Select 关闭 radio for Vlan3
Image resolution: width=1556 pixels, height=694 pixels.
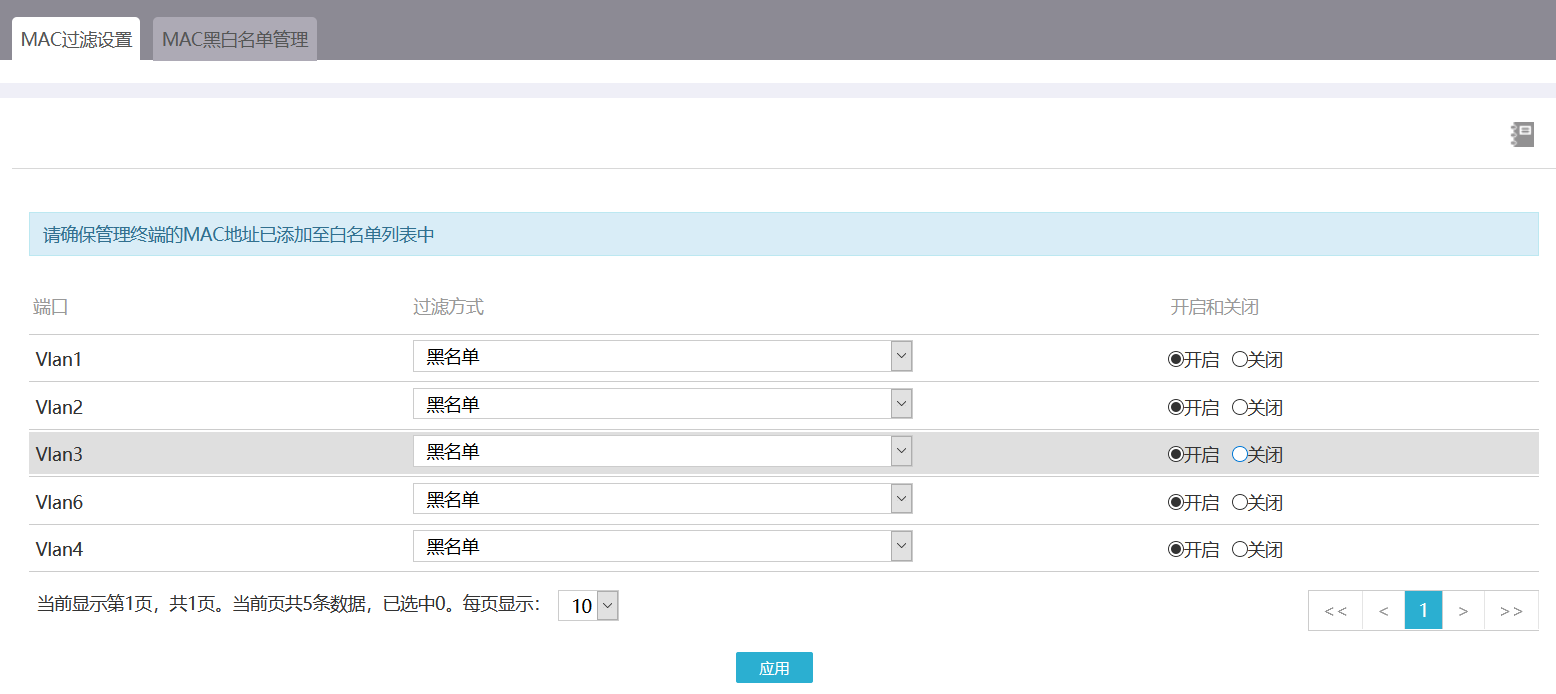[1240, 454]
